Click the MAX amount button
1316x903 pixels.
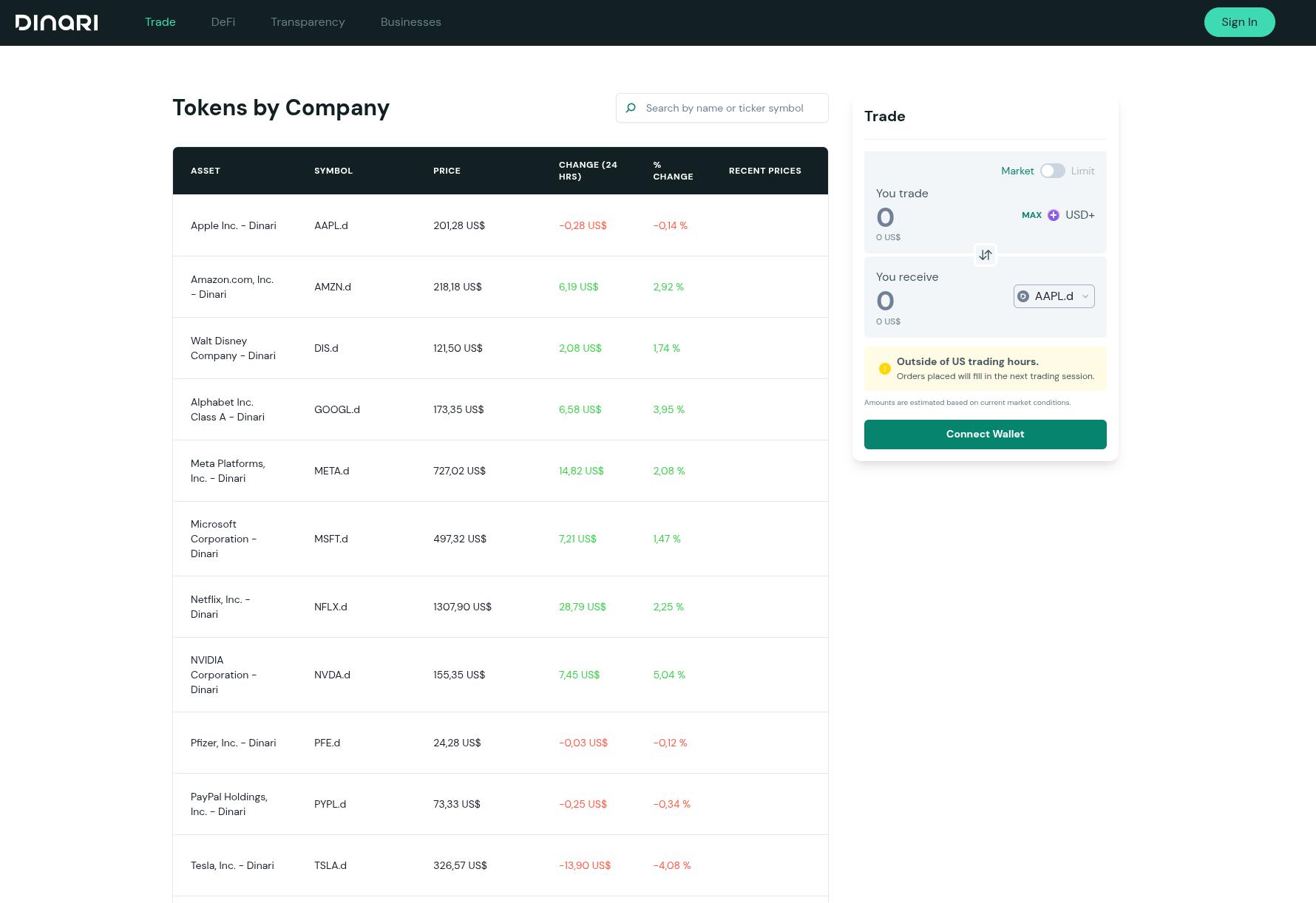(x=1031, y=215)
